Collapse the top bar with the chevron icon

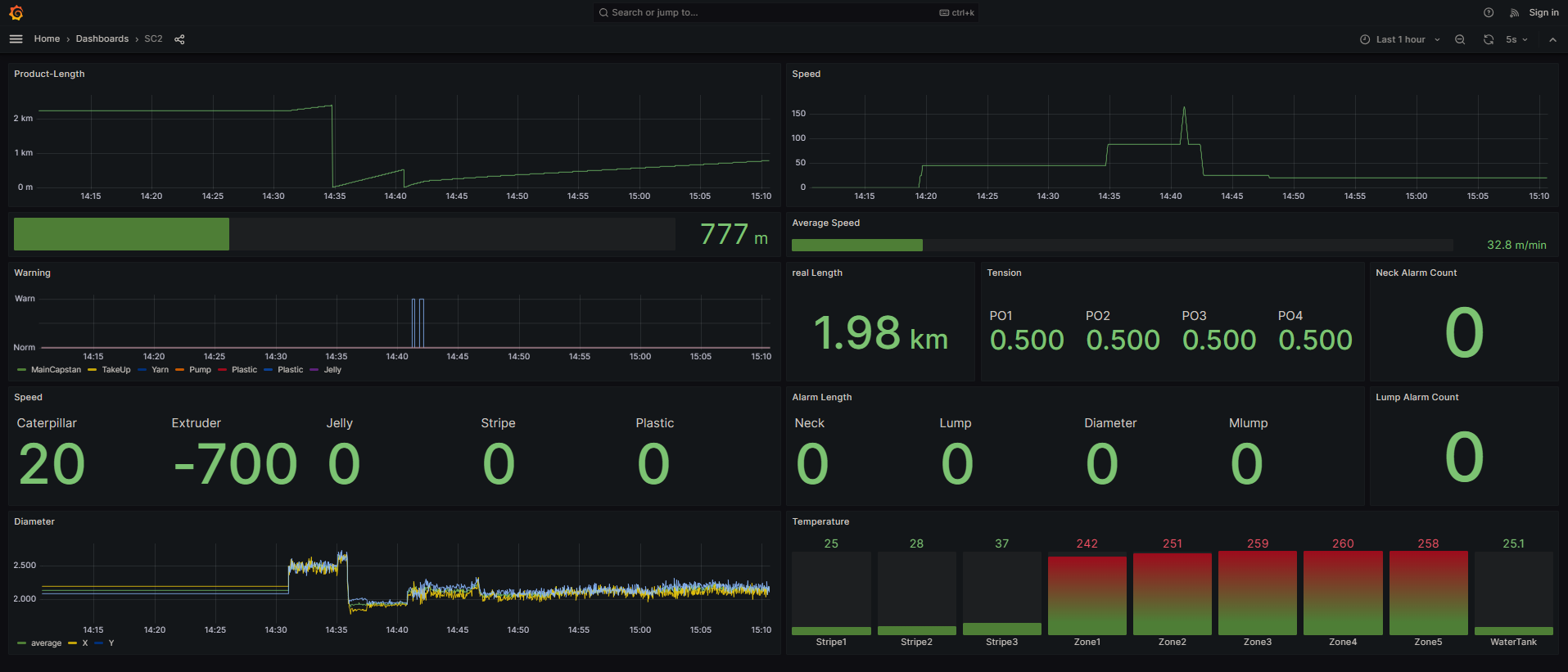pyautogui.click(x=1552, y=39)
